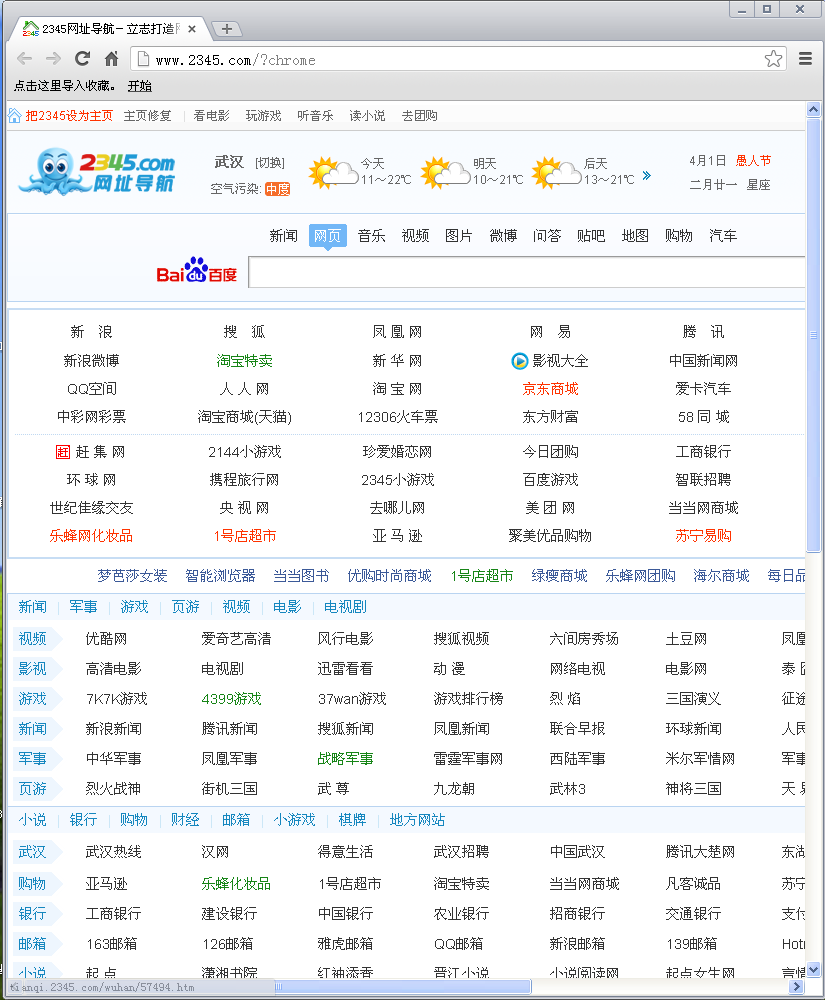Open the red 苏宁易购 link

pos(703,536)
